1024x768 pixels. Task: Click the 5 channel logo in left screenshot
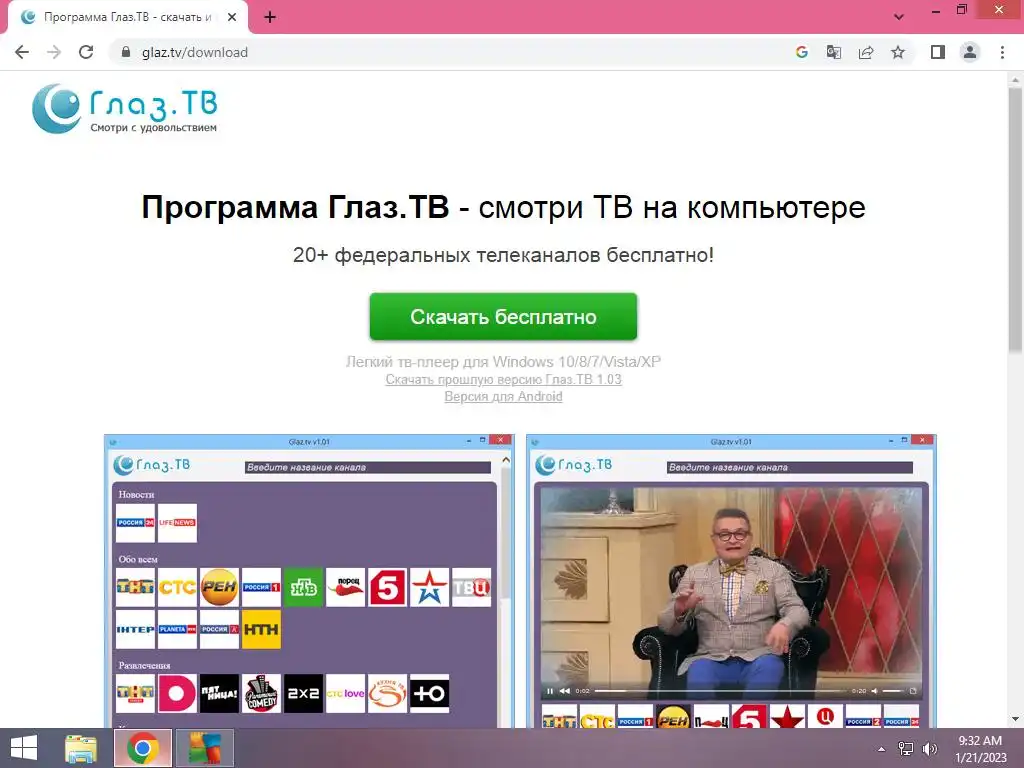[387, 587]
